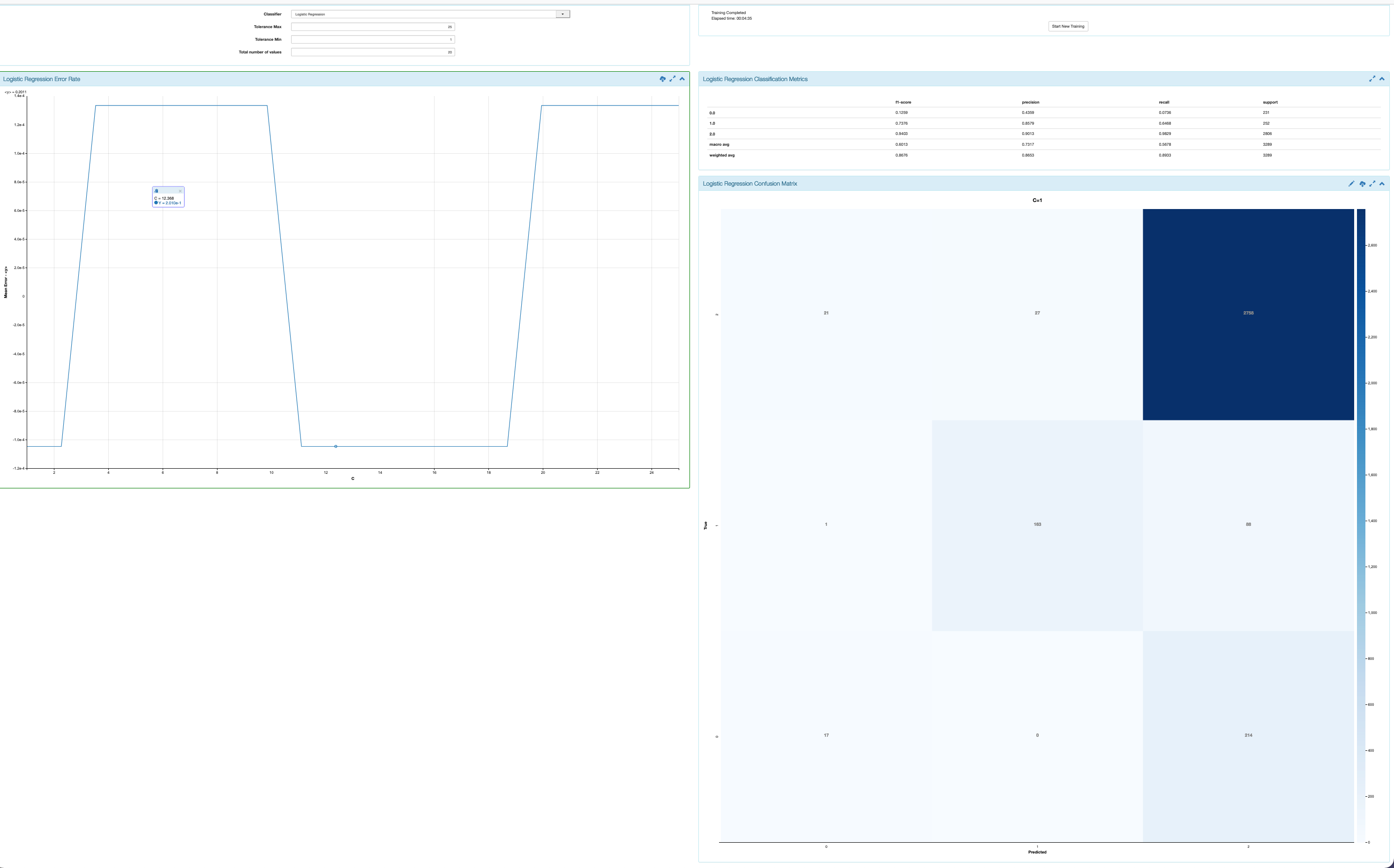Expand Classification Metrics panel to fullscreen
Screen dimensions: 1394x868
click(x=1372, y=79)
